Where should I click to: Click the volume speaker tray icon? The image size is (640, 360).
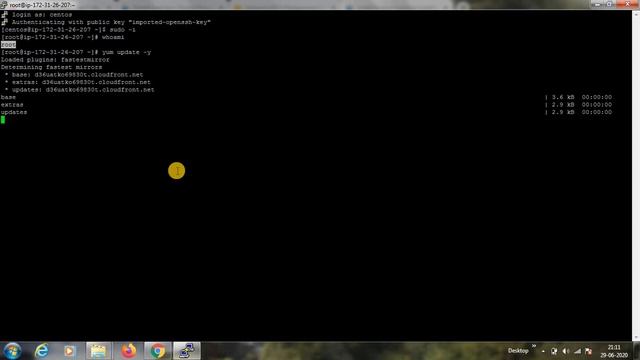(565, 351)
